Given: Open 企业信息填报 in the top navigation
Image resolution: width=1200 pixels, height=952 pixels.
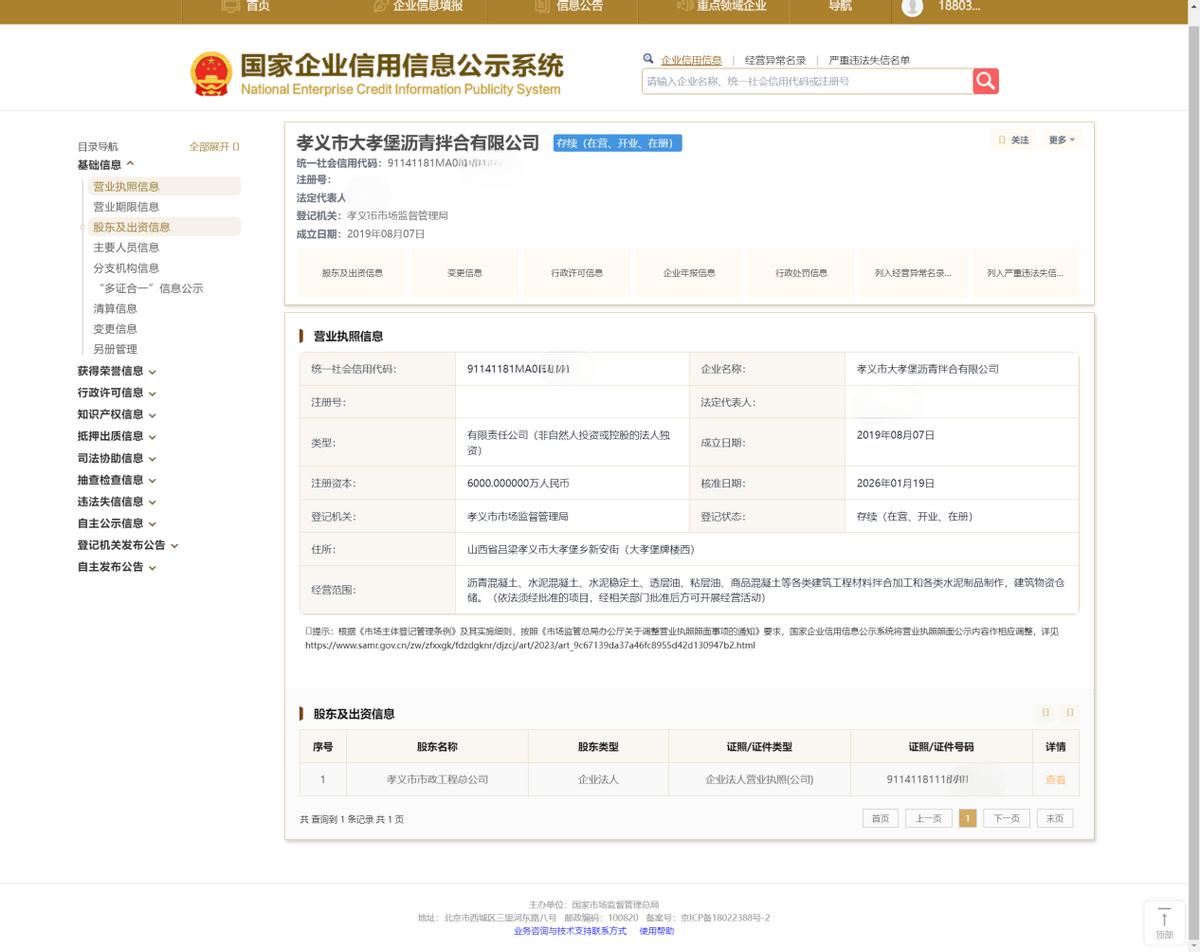Looking at the screenshot, I should (x=418, y=6).
